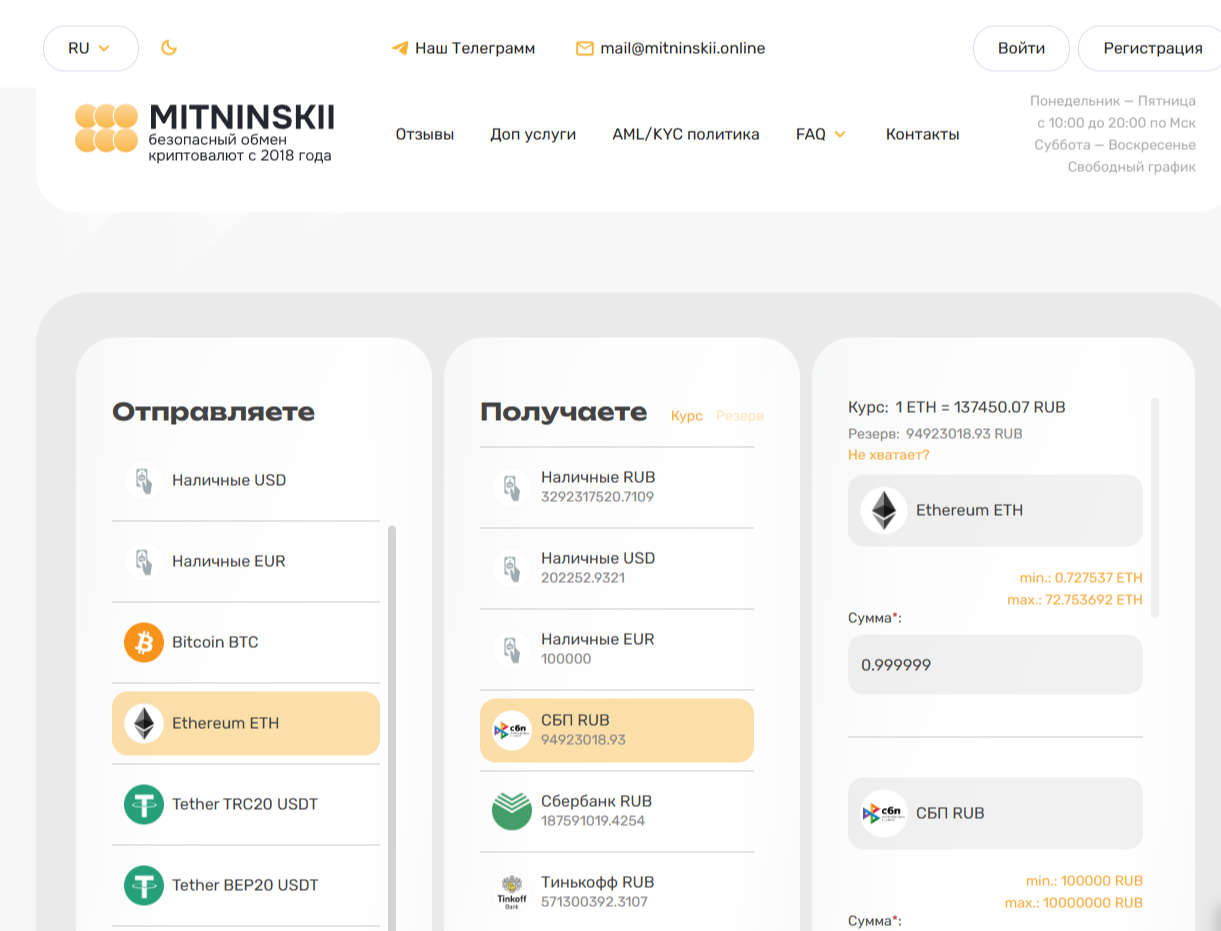Click Сбербанк RUB reserve 187591019.4254
The height and width of the screenshot is (931, 1221).
point(593,821)
